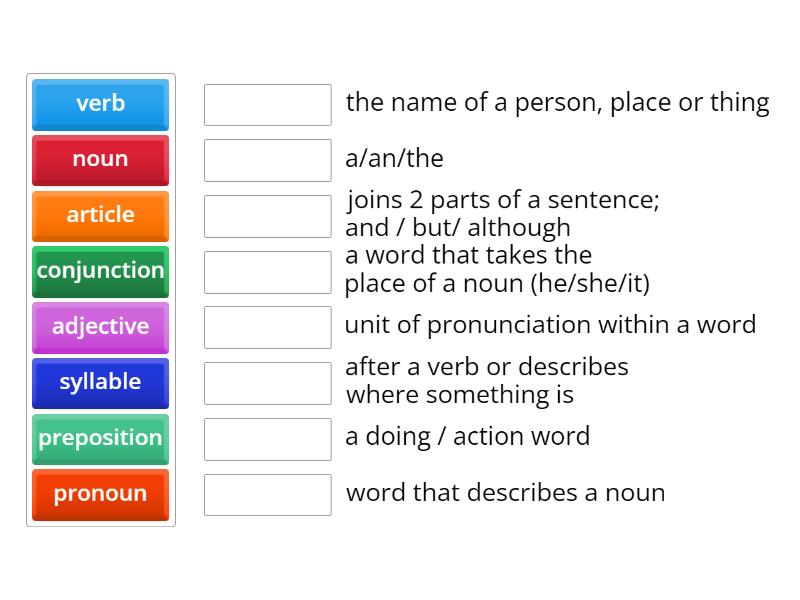This screenshot has height=600, width=800.
Task: Select the definition 'word that describes a noun'
Action: 506,492
